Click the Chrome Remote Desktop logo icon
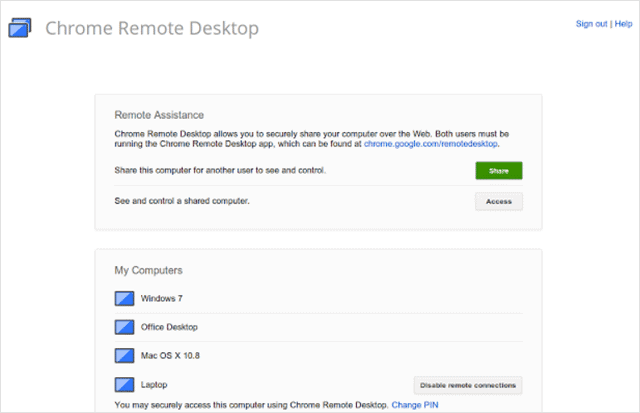Image resolution: width=640 pixels, height=413 pixels. (20, 28)
